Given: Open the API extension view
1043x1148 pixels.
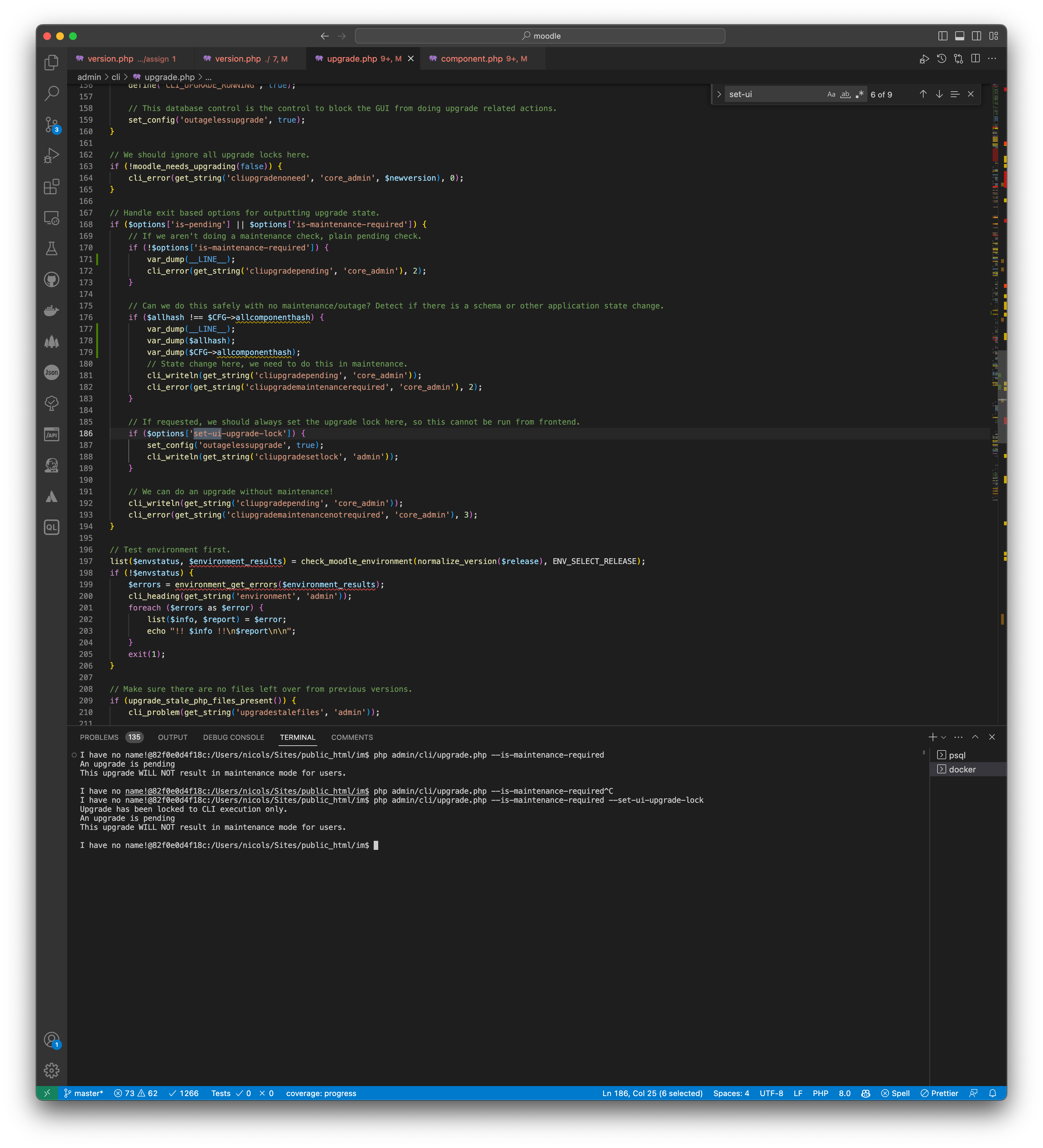Looking at the screenshot, I should [x=51, y=435].
